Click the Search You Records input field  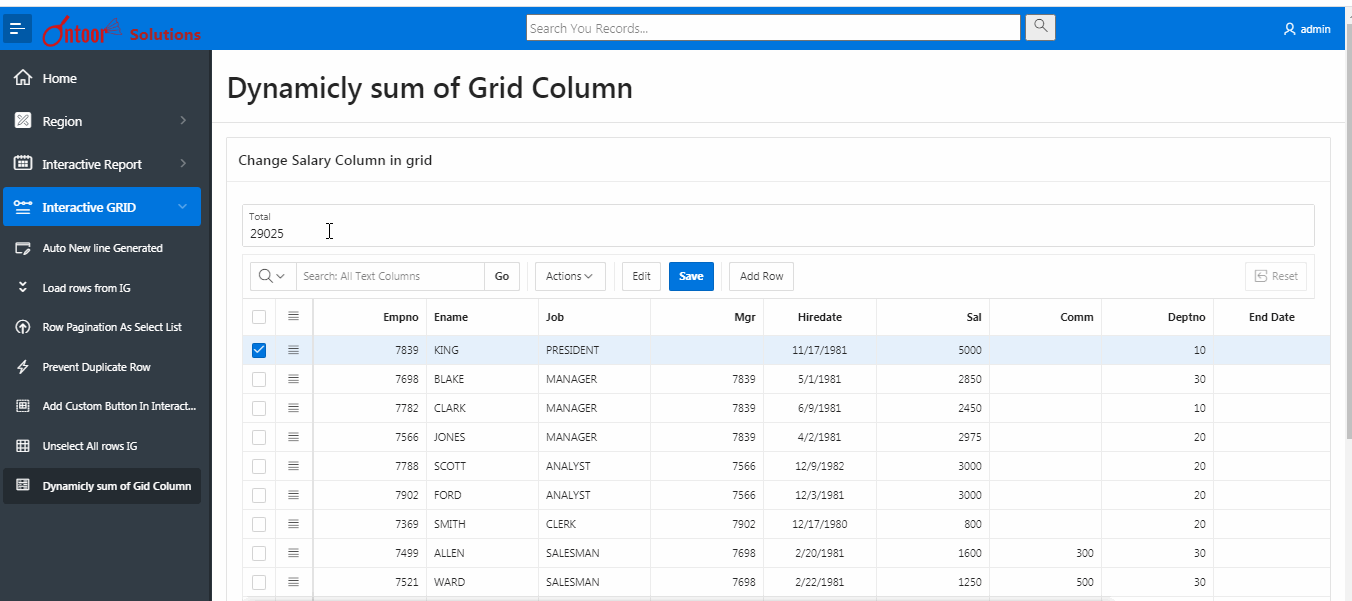[x=772, y=28]
